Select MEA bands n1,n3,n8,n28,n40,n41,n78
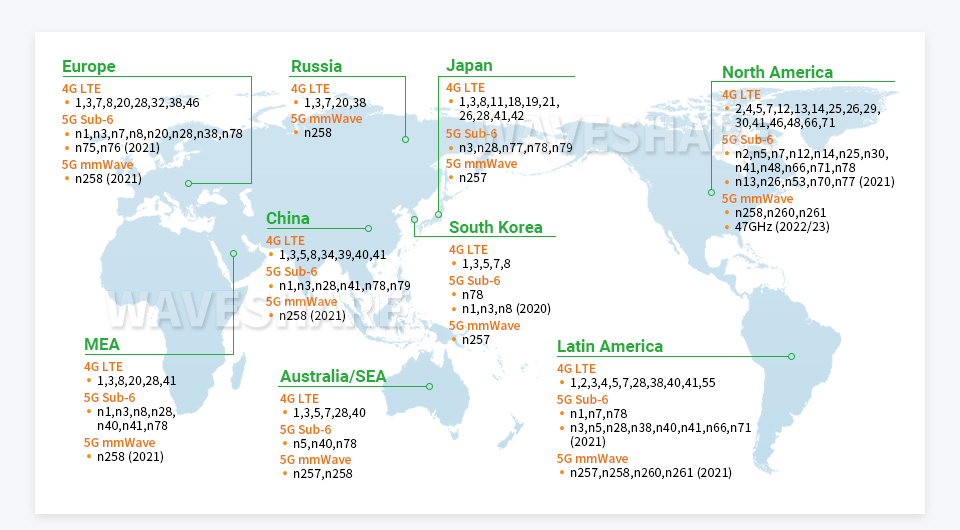 click(x=136, y=419)
